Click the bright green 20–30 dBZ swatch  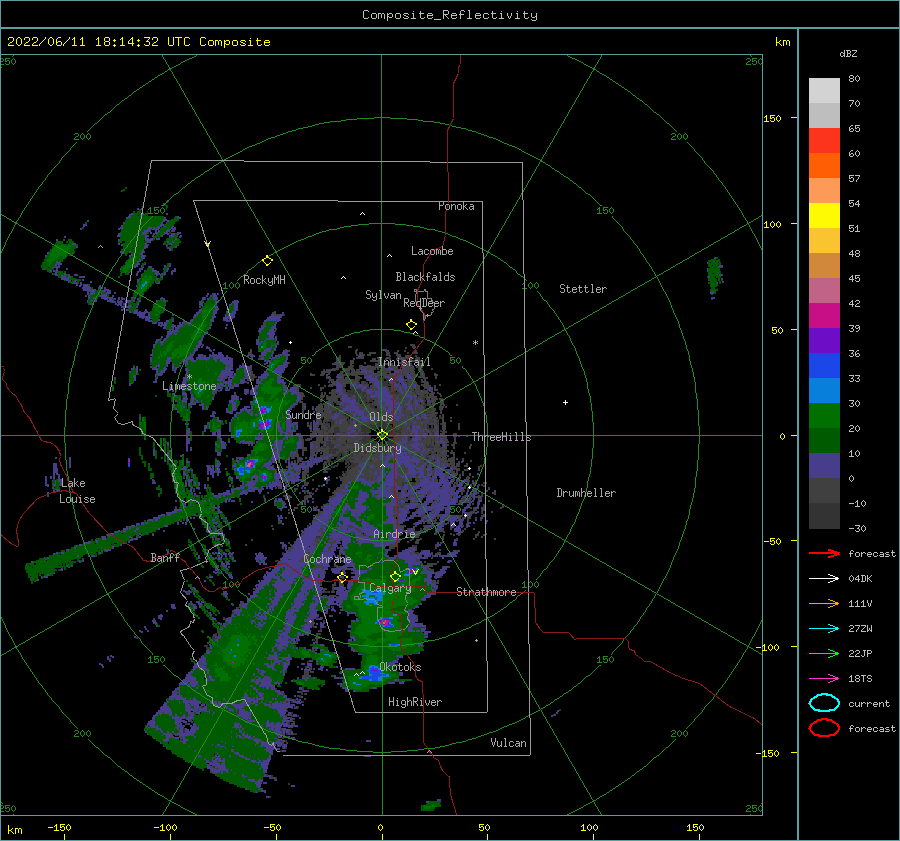click(x=824, y=416)
